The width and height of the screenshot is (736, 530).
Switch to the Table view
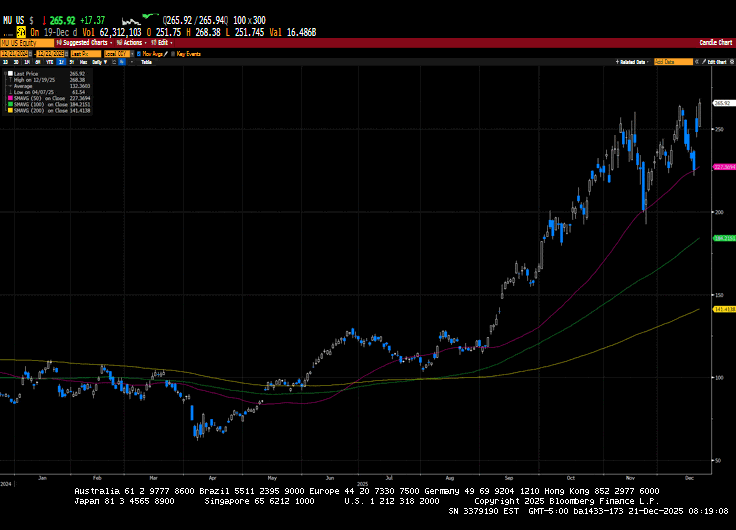[146, 62]
